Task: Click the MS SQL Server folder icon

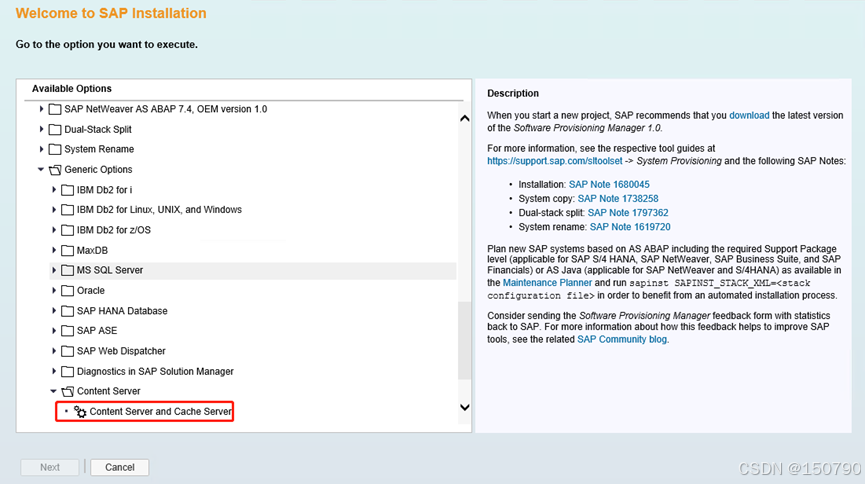Action: click(x=67, y=270)
